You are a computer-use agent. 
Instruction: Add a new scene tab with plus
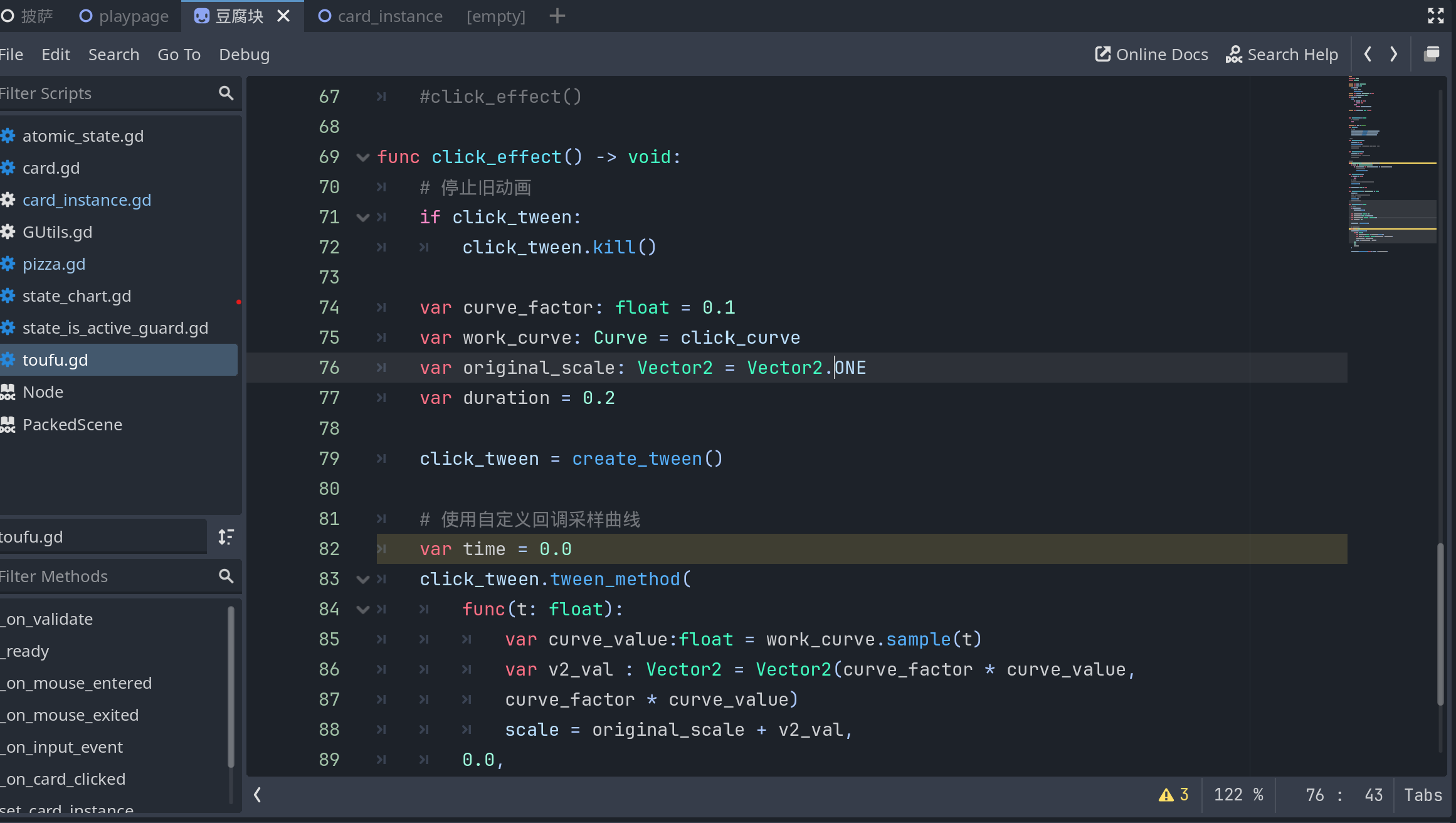coord(557,16)
